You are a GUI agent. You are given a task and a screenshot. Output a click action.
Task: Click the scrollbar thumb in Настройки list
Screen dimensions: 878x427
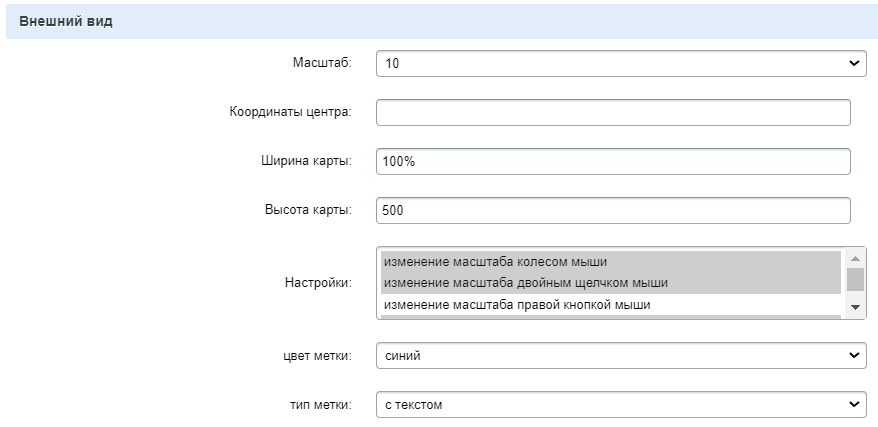pyautogui.click(x=855, y=277)
